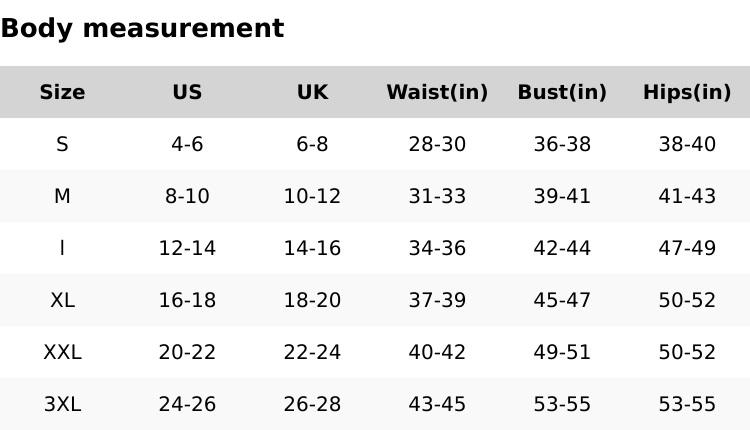Click hips measurement 38-40 cell
This screenshot has width=750, height=430.
[687, 144]
